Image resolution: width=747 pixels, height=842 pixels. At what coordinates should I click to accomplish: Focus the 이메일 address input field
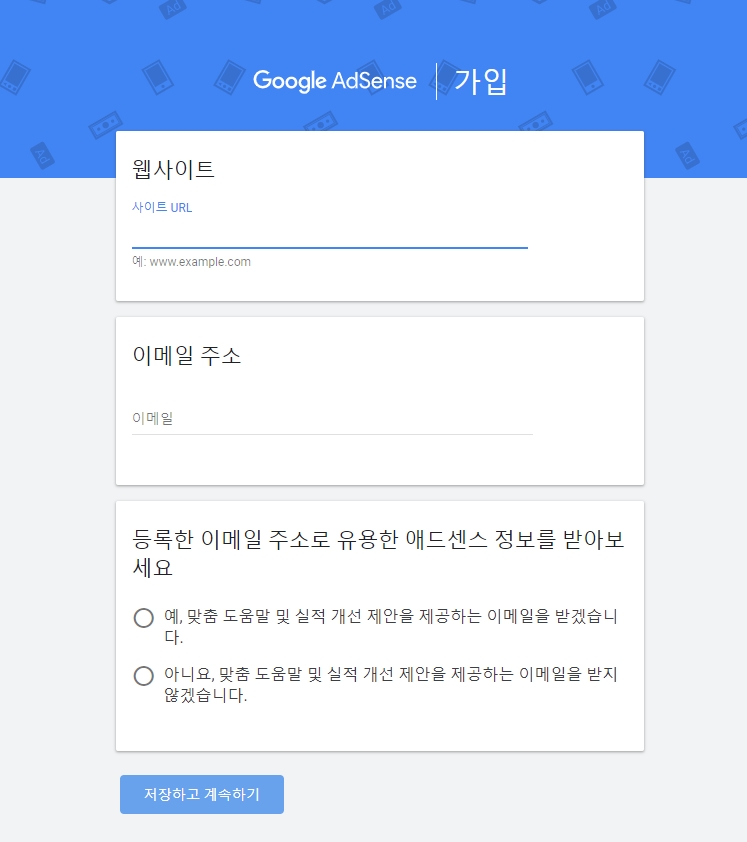332,418
